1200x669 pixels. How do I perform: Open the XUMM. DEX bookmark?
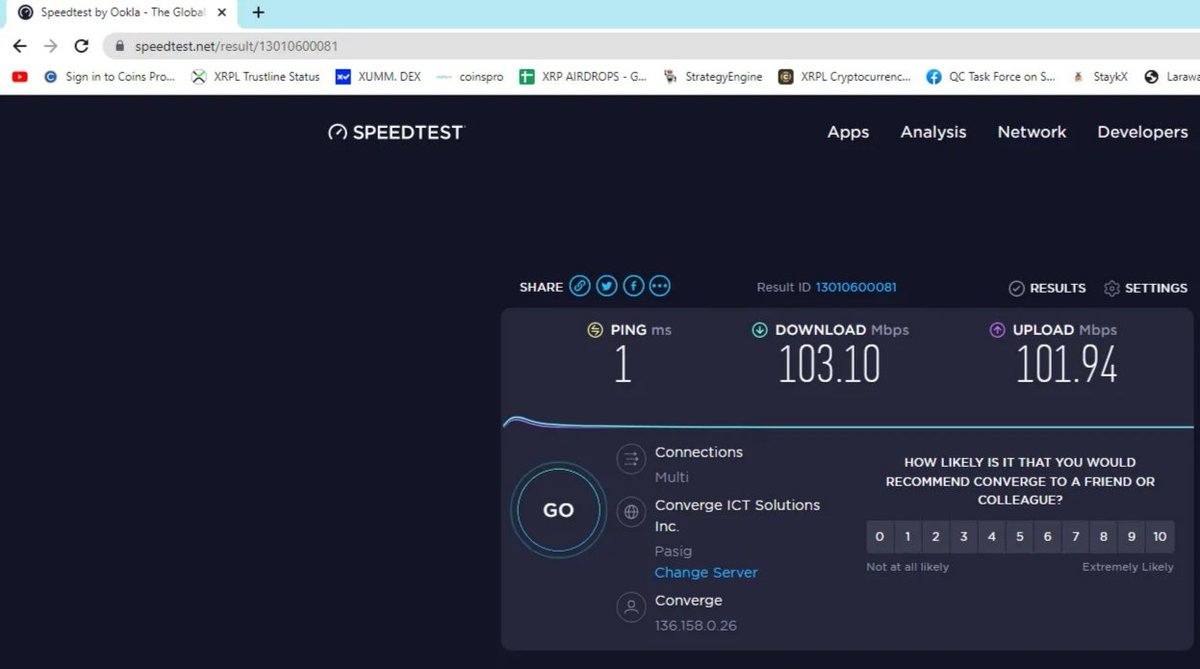[x=378, y=76]
